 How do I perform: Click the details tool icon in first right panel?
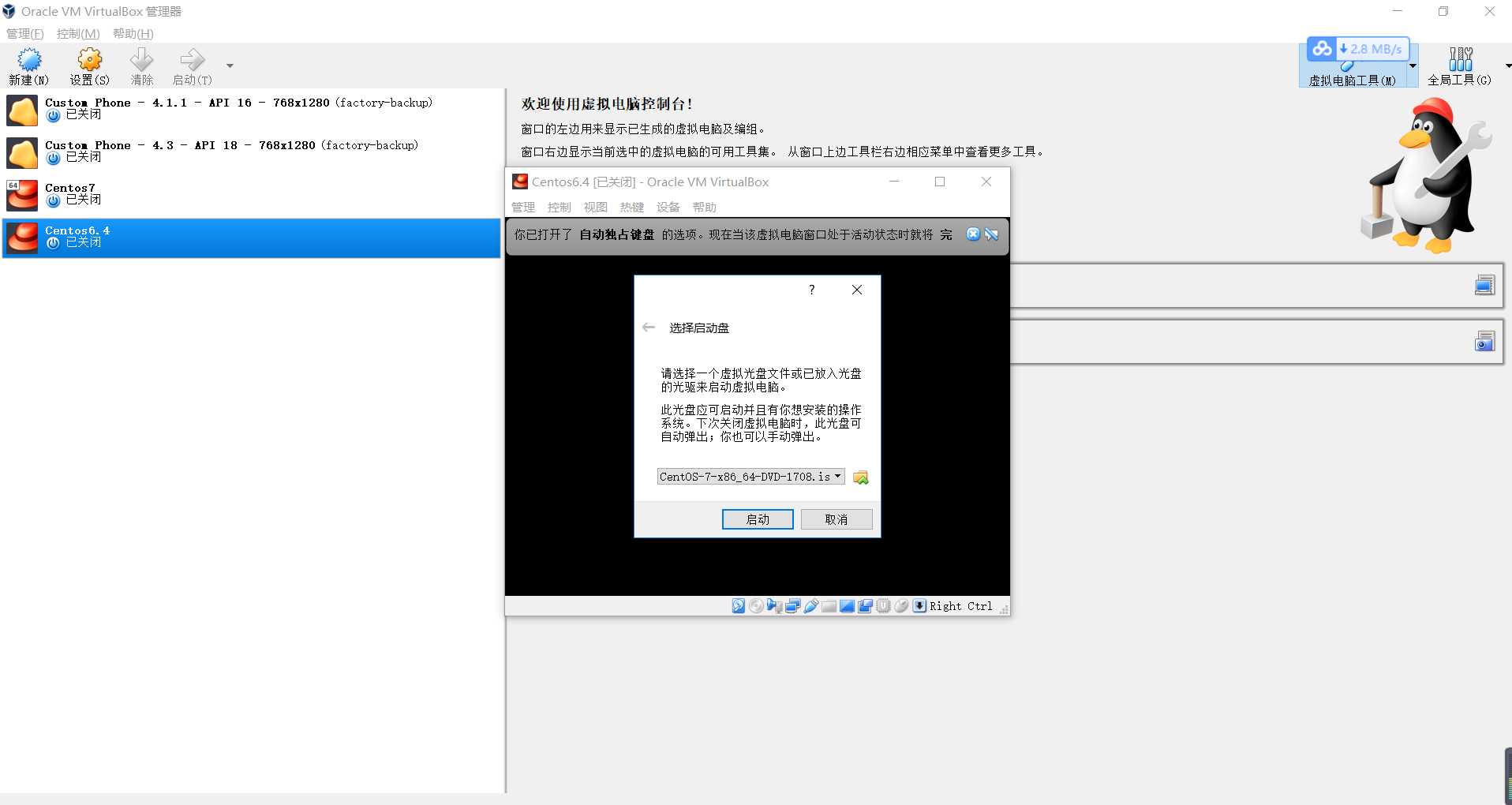1484,285
